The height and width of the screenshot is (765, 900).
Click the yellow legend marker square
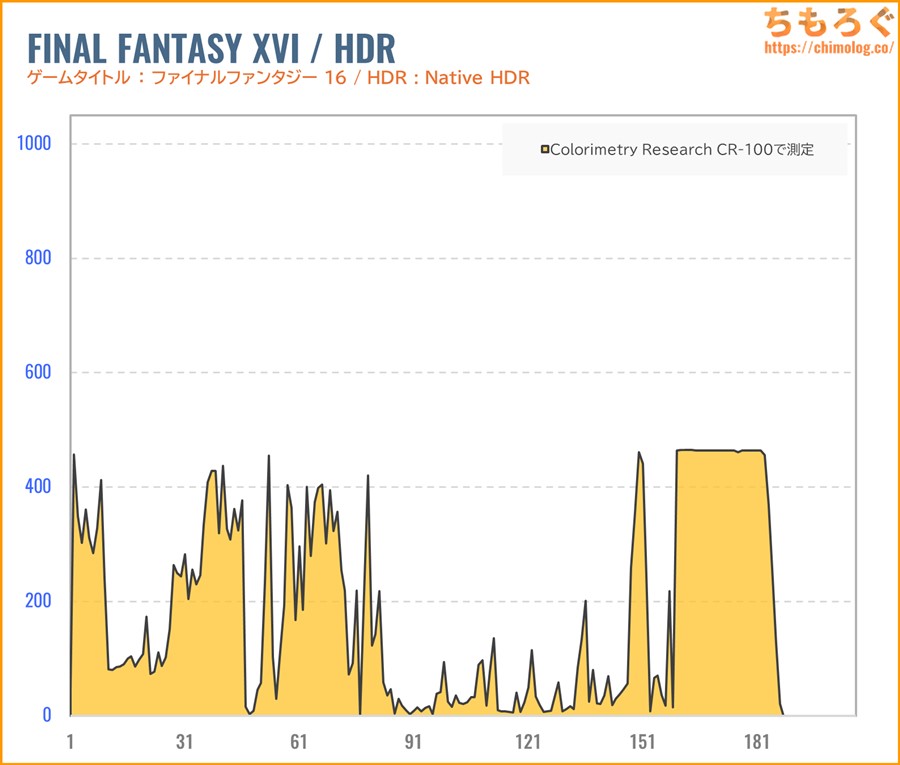point(545,150)
